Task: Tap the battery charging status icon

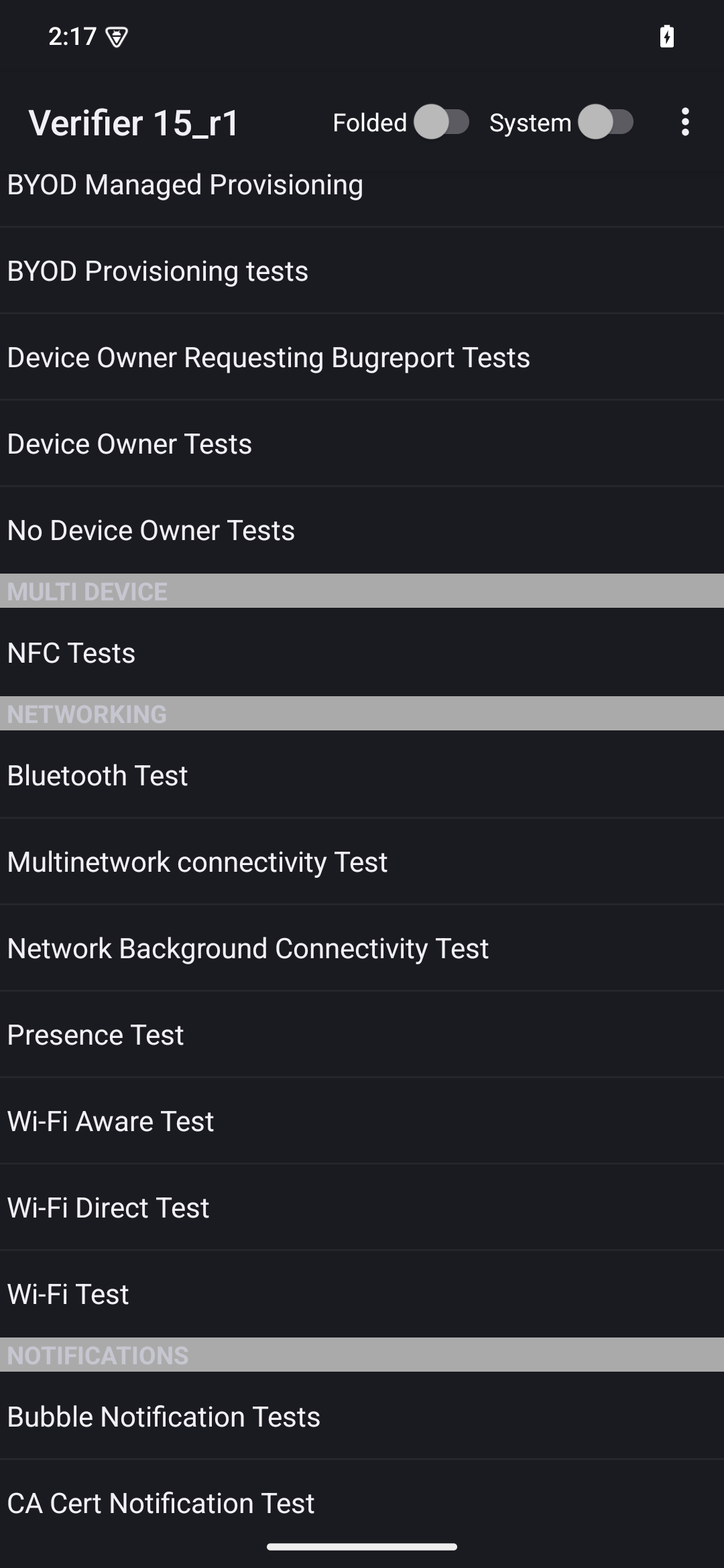Action: click(666, 36)
